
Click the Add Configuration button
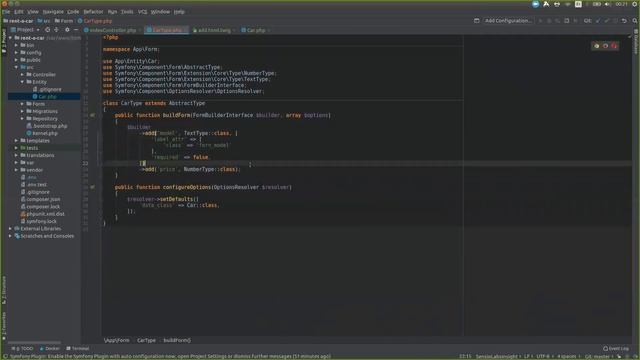pyautogui.click(x=508, y=20)
